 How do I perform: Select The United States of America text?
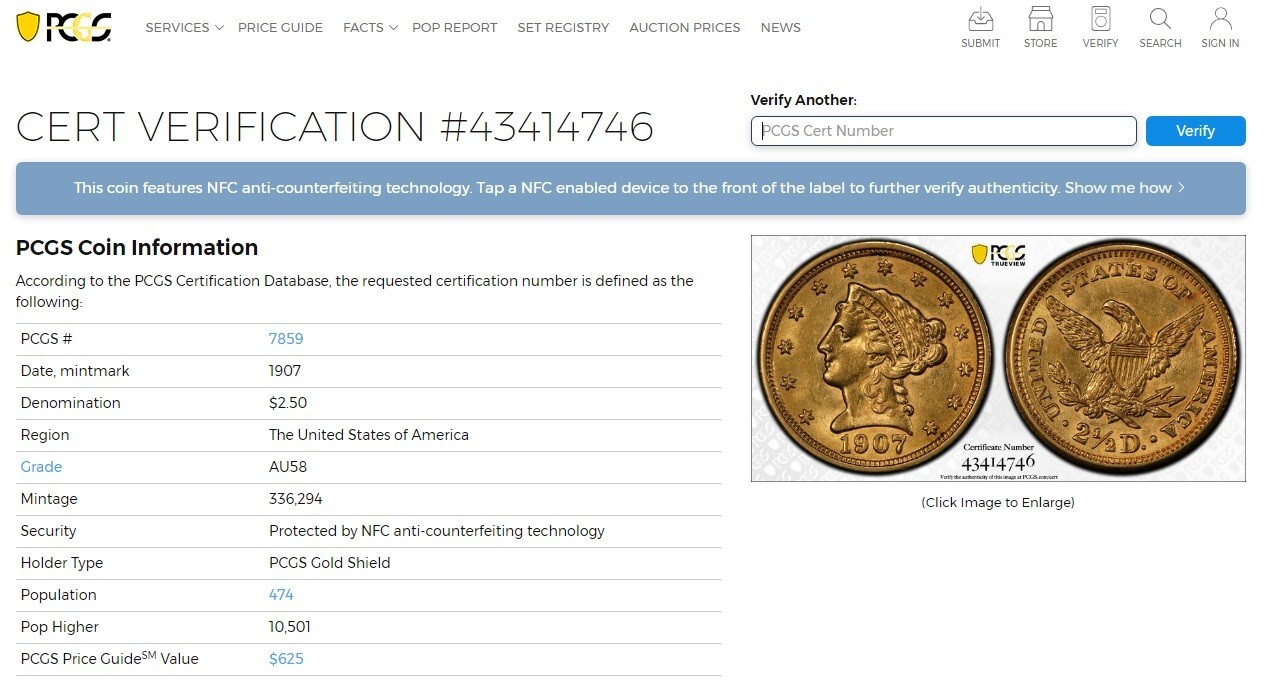369,435
